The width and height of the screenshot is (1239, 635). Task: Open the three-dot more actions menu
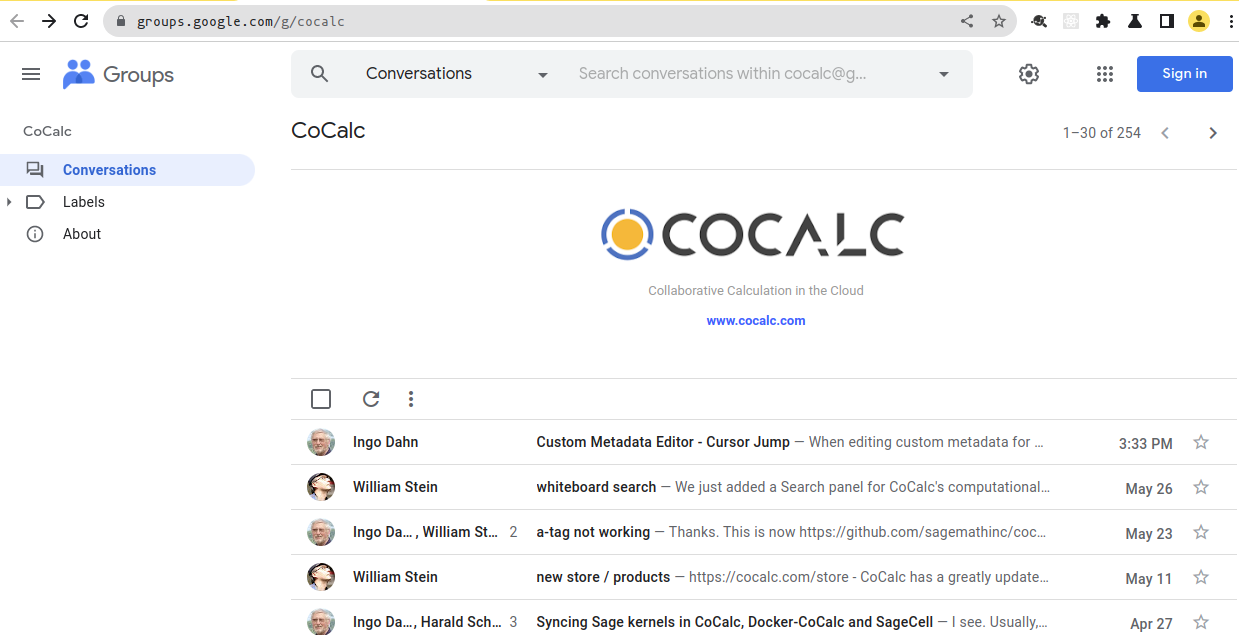411,399
